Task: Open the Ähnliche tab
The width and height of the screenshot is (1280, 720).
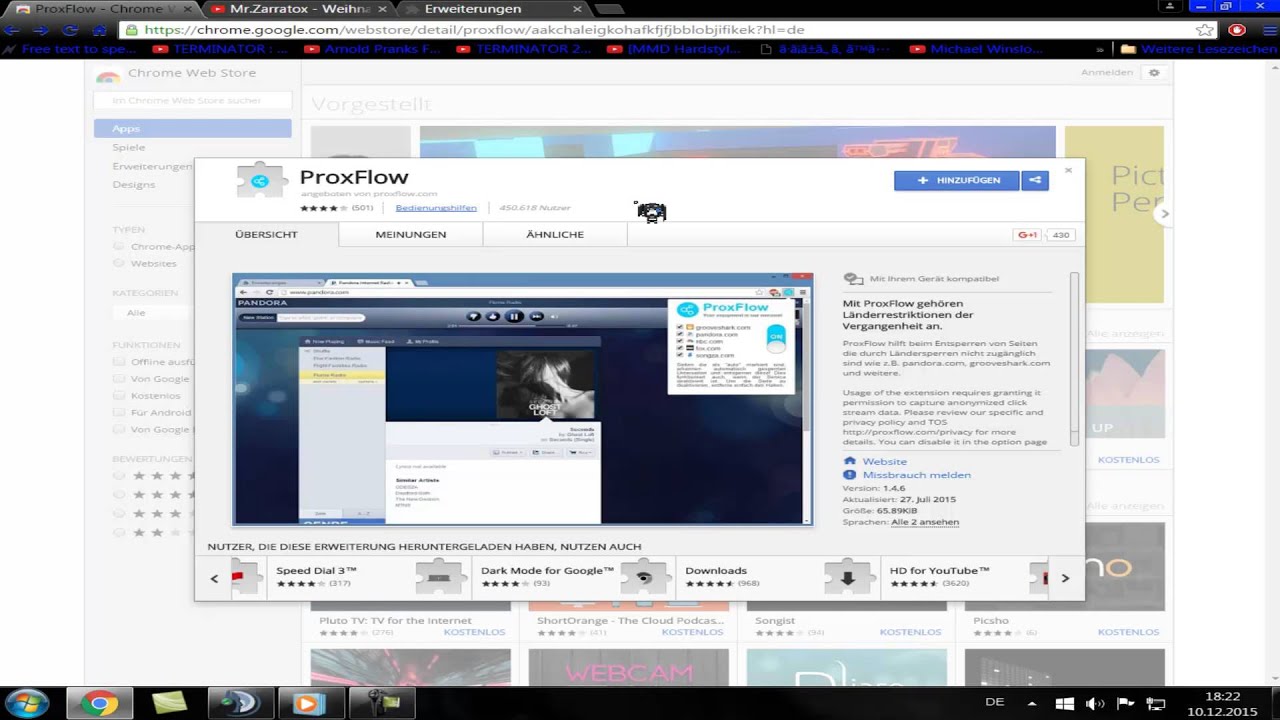Action: (555, 234)
